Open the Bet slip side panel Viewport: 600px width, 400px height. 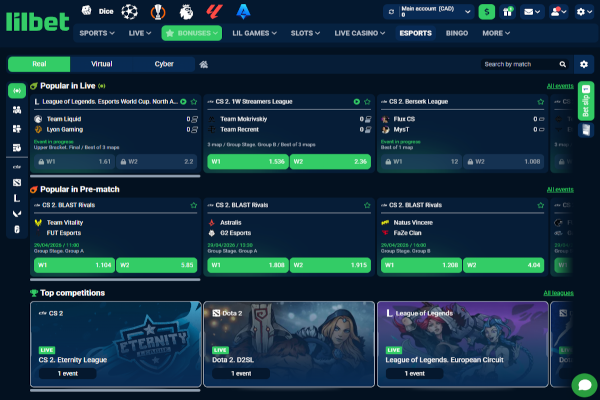[586, 101]
